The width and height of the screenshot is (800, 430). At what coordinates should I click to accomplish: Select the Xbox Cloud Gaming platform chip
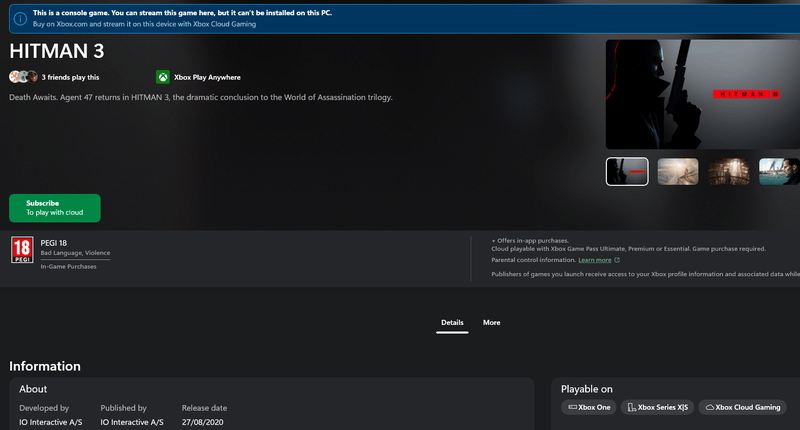click(742, 407)
